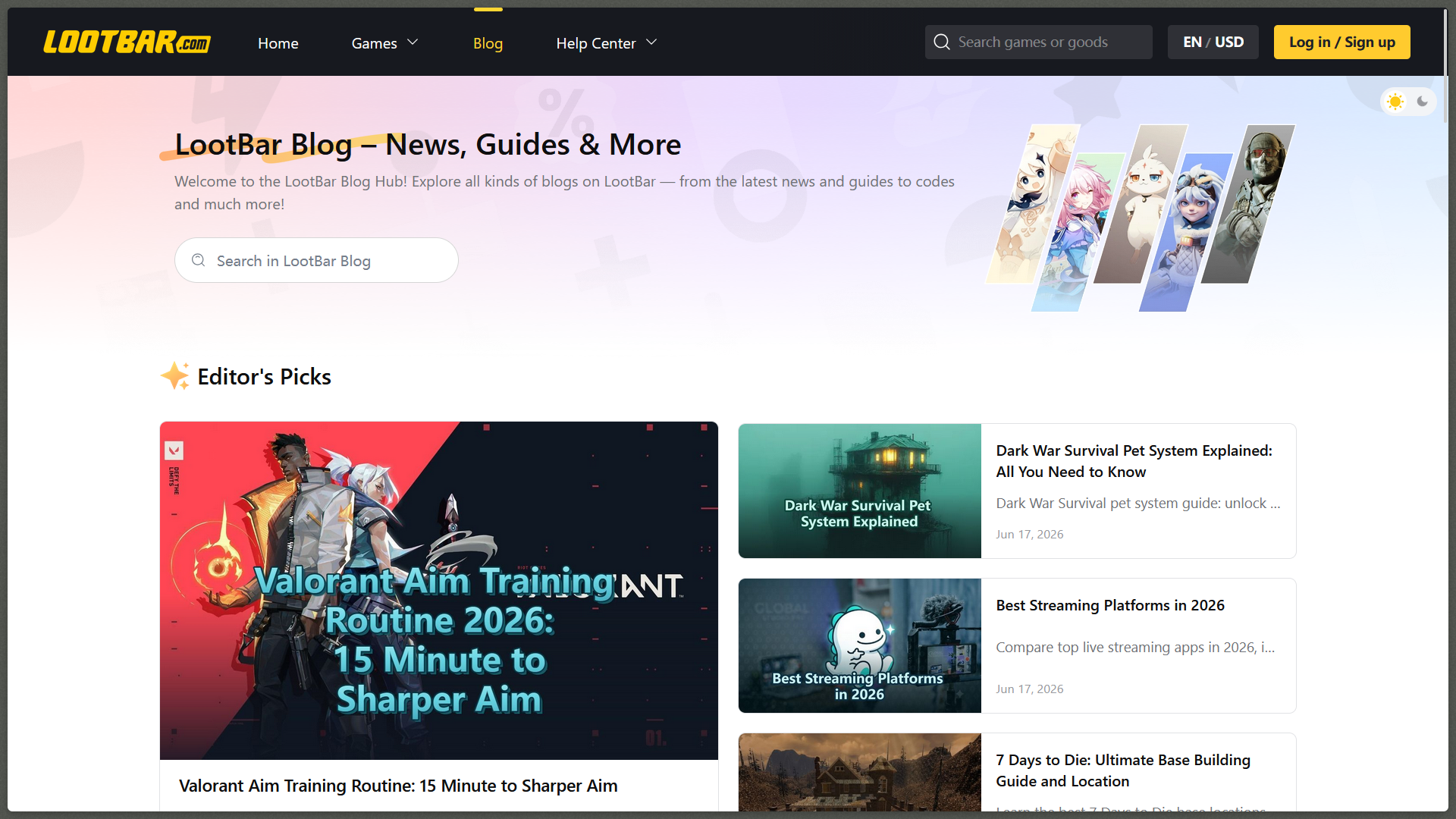Open the Best Streaming Platforms in 2026 title
1456x819 pixels.
click(x=1110, y=605)
